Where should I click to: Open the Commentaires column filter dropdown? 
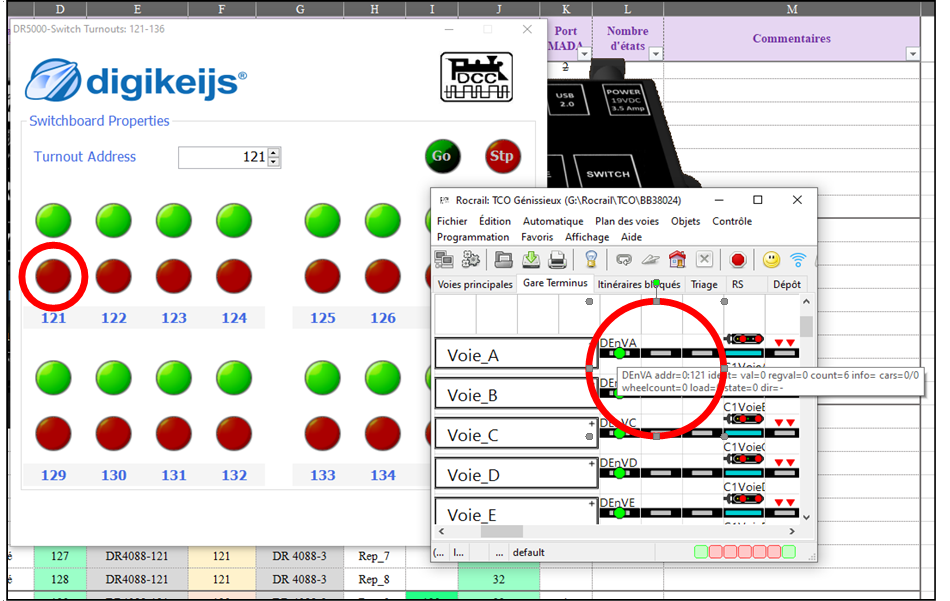coord(912,54)
